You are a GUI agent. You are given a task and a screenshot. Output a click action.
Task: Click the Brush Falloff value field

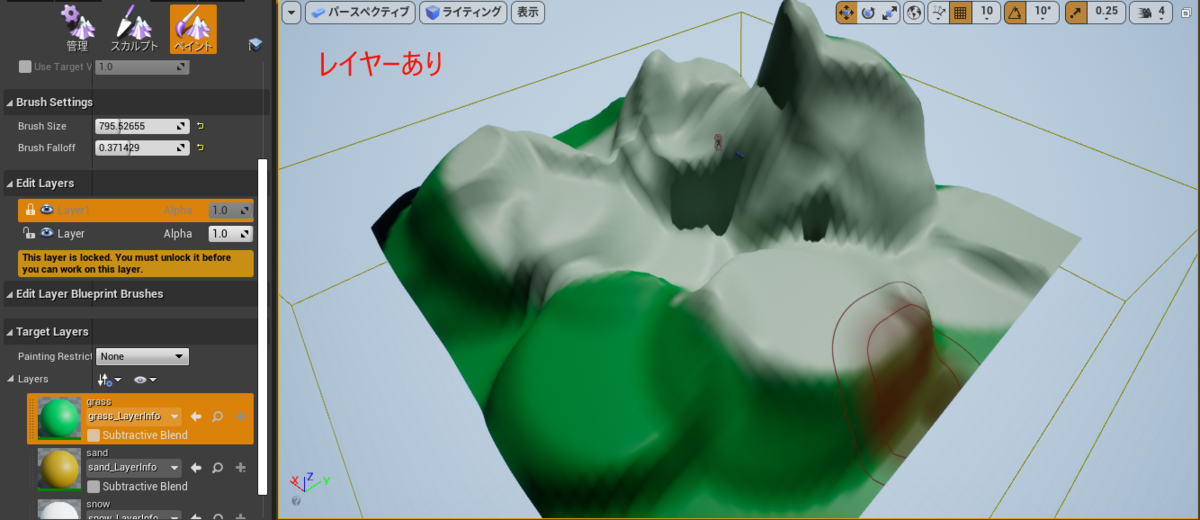click(x=142, y=148)
